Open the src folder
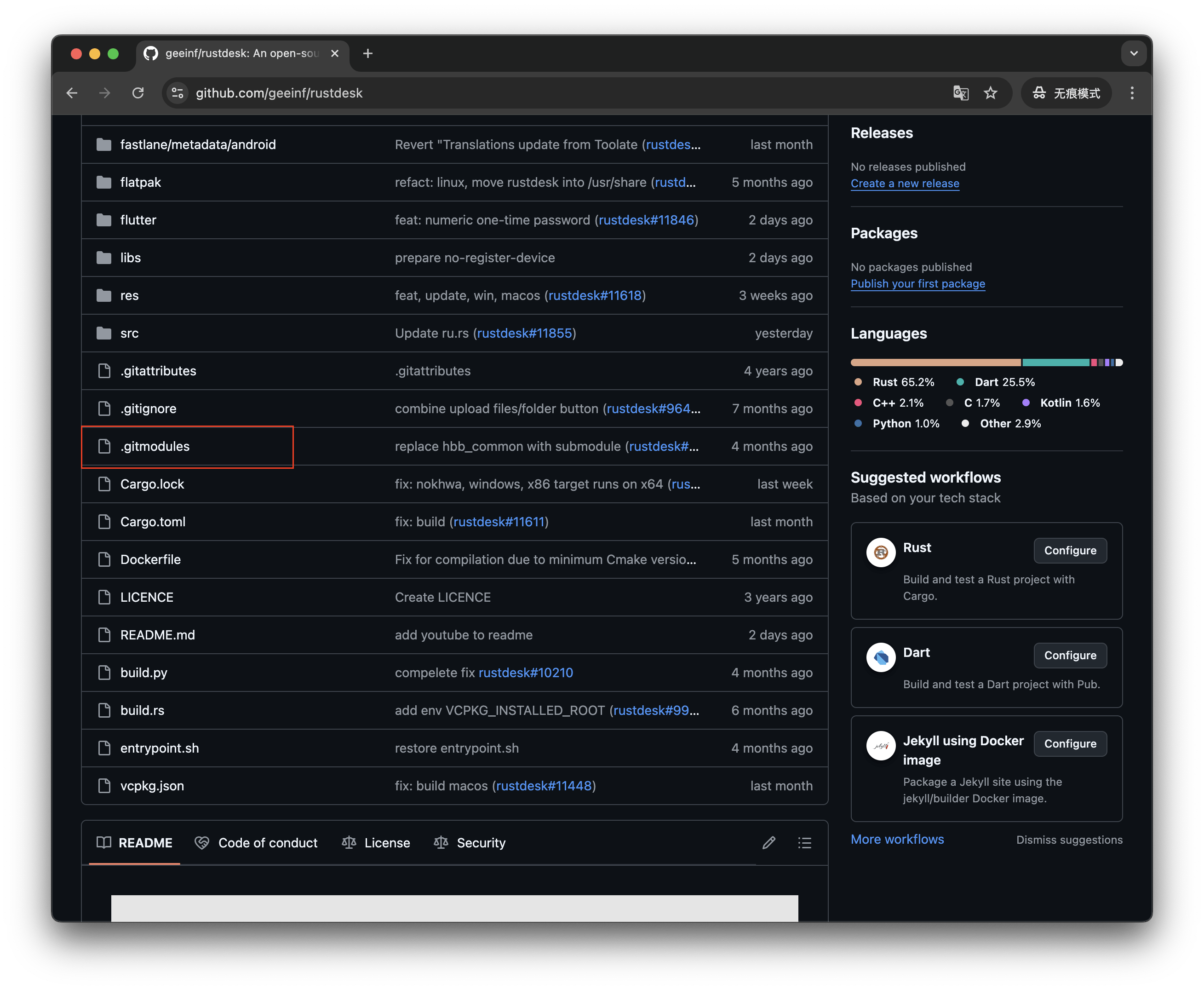 click(x=129, y=334)
